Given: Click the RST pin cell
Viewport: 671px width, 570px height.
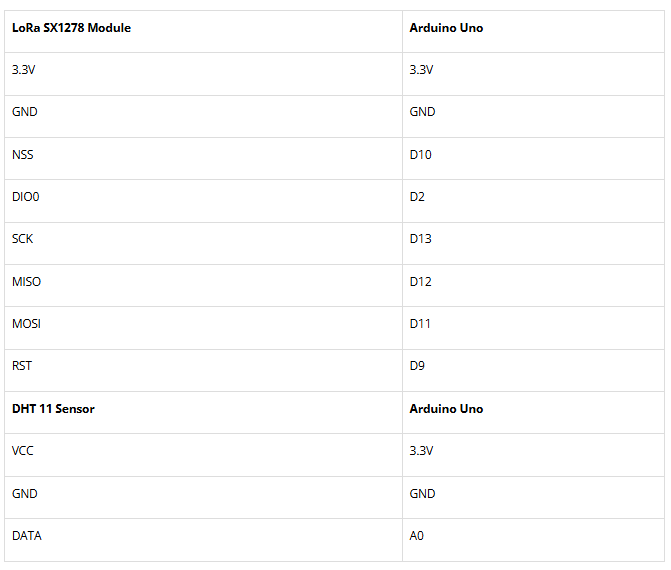Looking at the screenshot, I should pyautogui.click(x=22, y=366).
